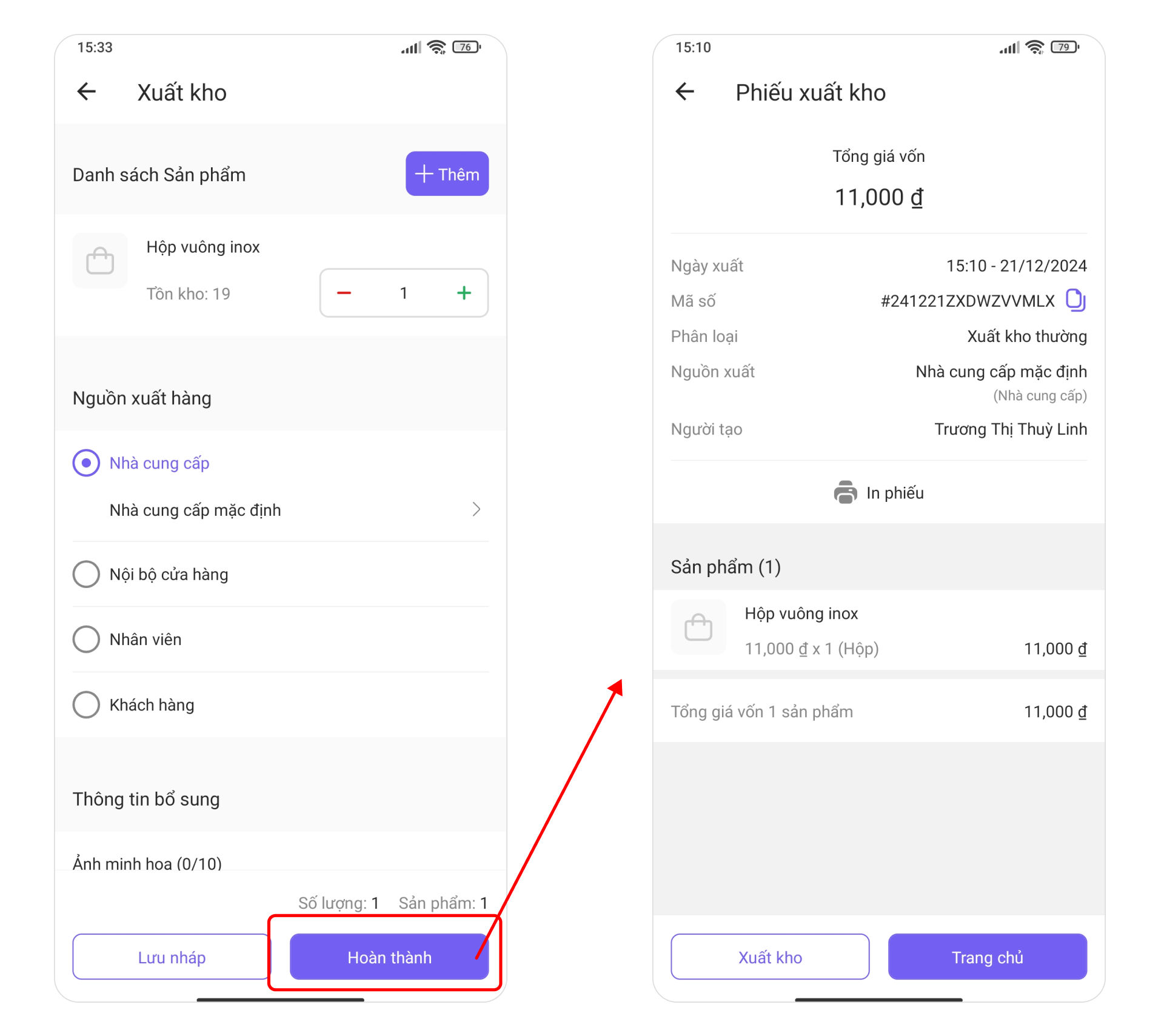Tap the product bag icon in Sản phẩm (1)

tap(698, 627)
